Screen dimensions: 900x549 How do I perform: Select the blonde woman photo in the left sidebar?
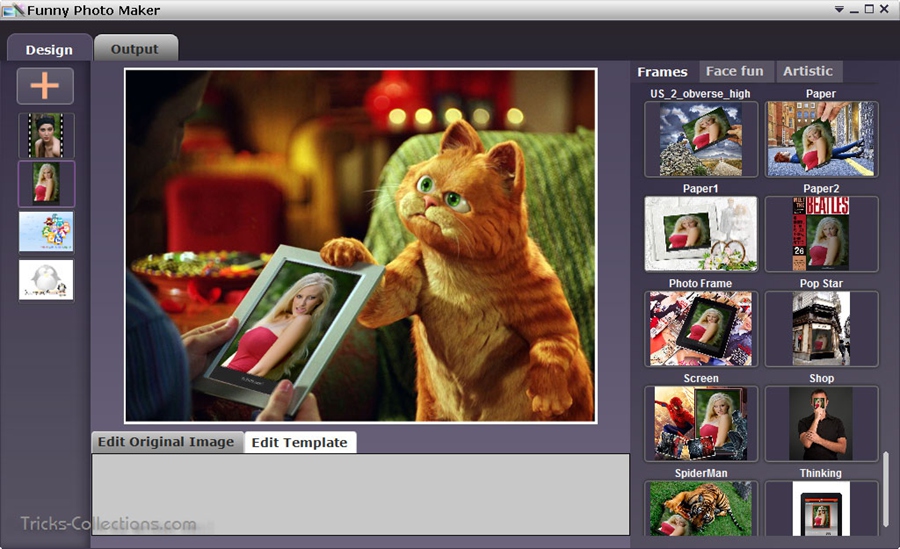tap(46, 184)
